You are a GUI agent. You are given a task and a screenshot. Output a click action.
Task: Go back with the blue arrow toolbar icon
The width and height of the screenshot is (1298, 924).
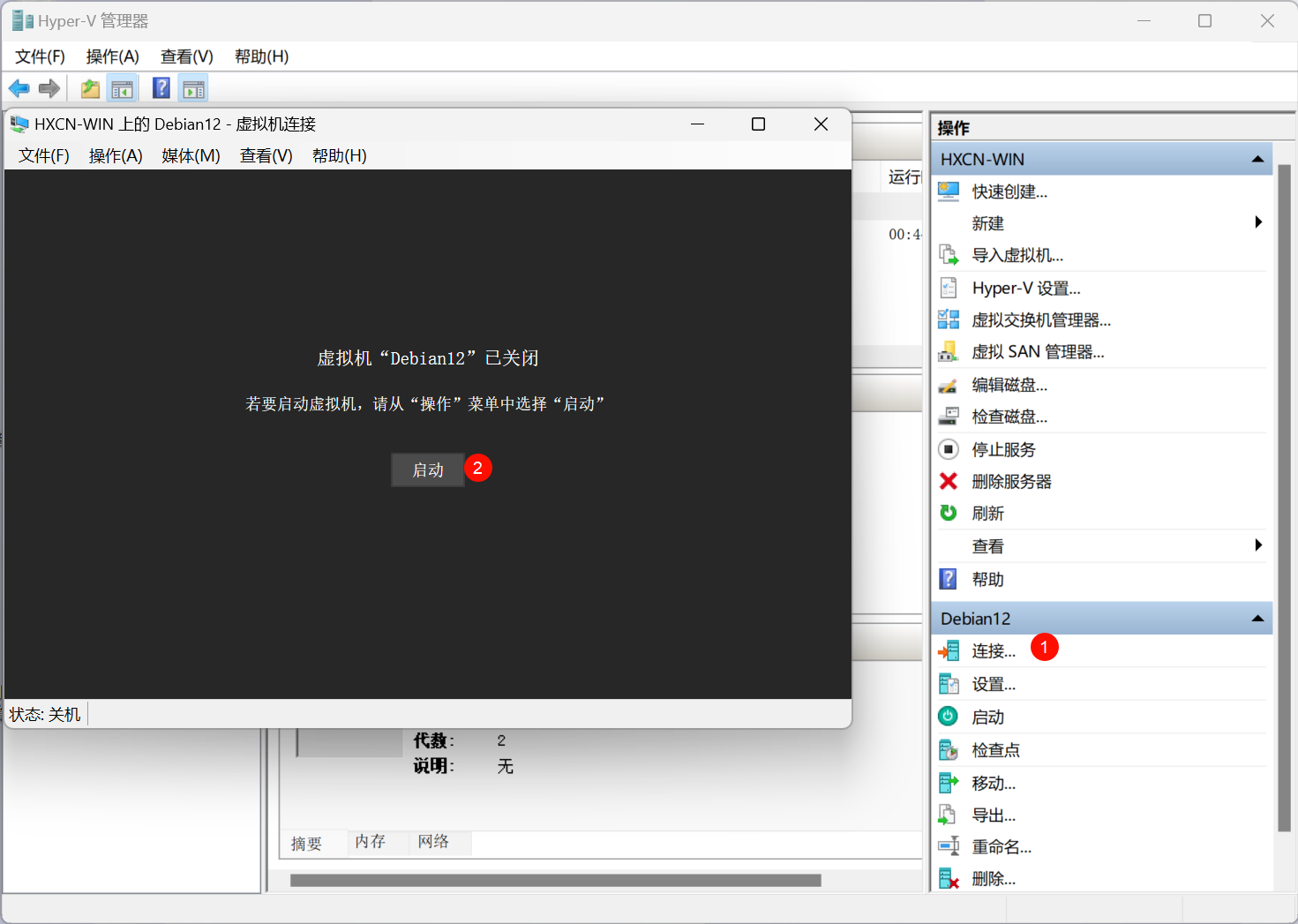pyautogui.click(x=19, y=88)
